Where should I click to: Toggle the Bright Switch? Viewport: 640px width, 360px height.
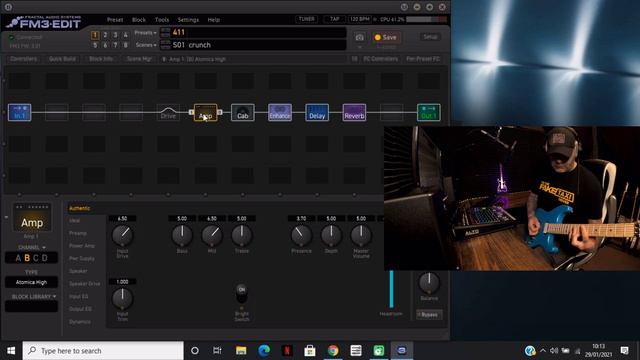[242, 293]
